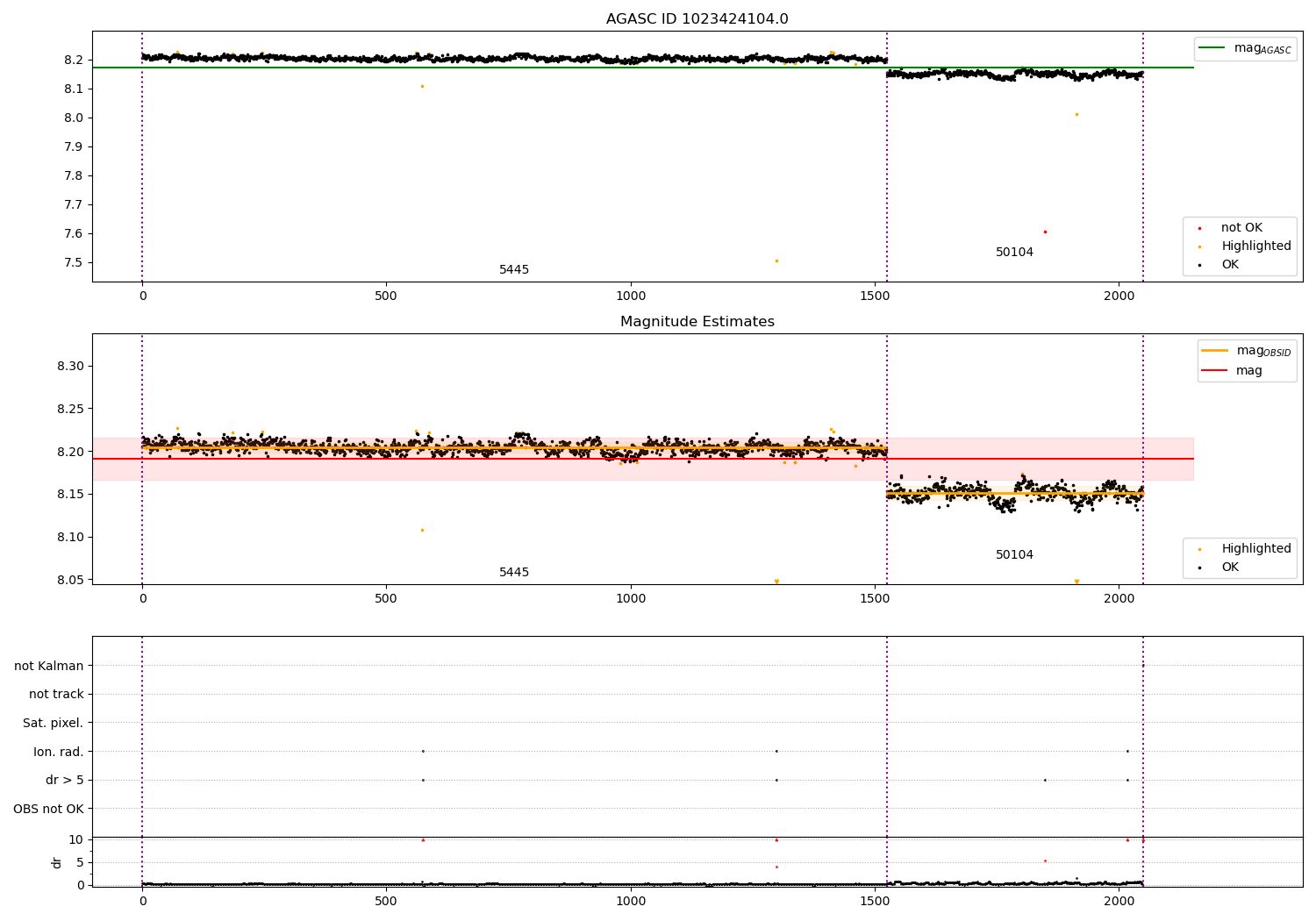
Task: Click the orange highlighted point at 7.5 magnitude
Action: coord(776,261)
